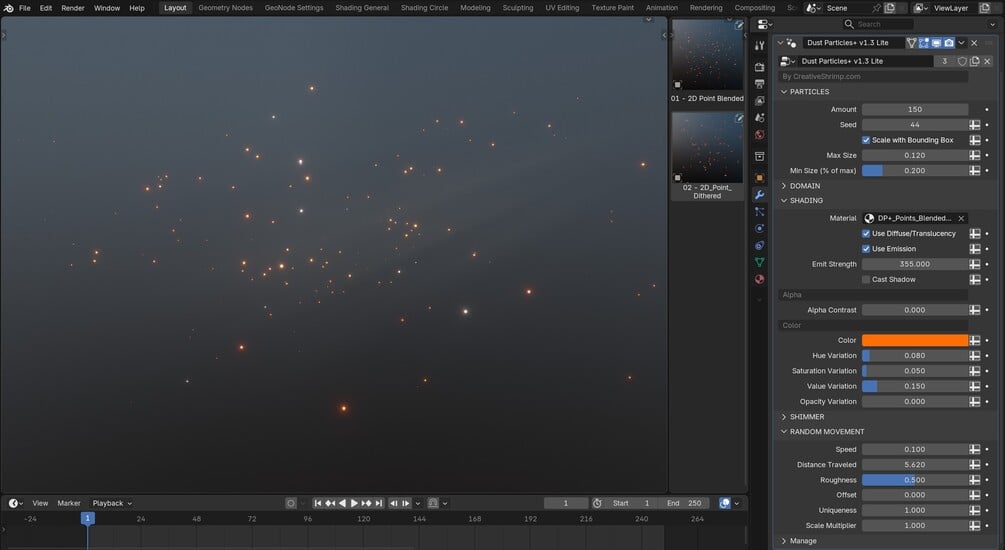Open the Material properties tab

coord(760,279)
